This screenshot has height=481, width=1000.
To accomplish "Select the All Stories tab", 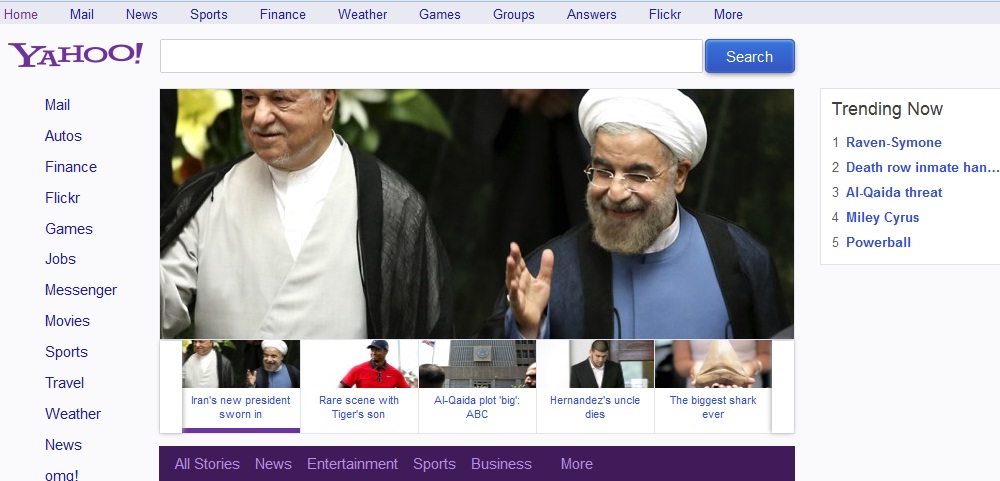I will point(207,464).
